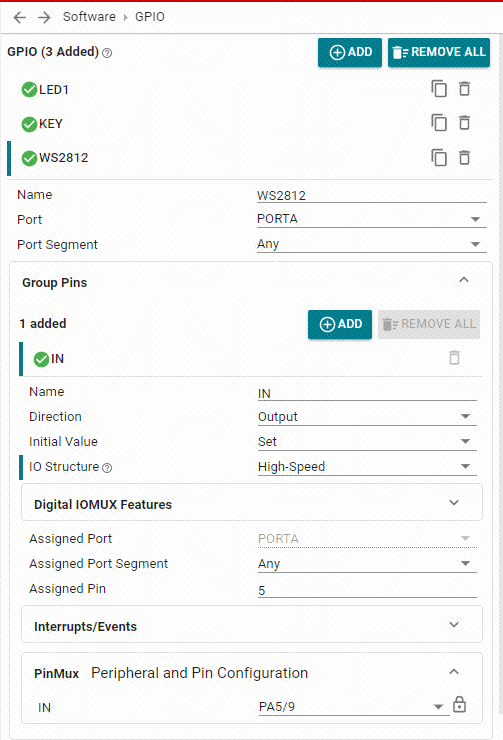Viewport: 503px width, 740px height.
Task: Collapse the Group Pins section
Action: click(x=463, y=280)
